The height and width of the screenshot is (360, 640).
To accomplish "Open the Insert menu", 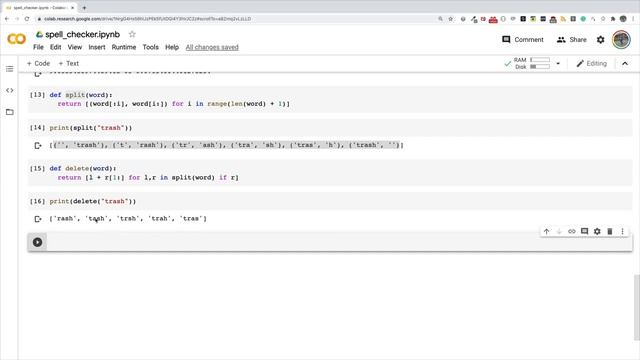I will 97,47.
